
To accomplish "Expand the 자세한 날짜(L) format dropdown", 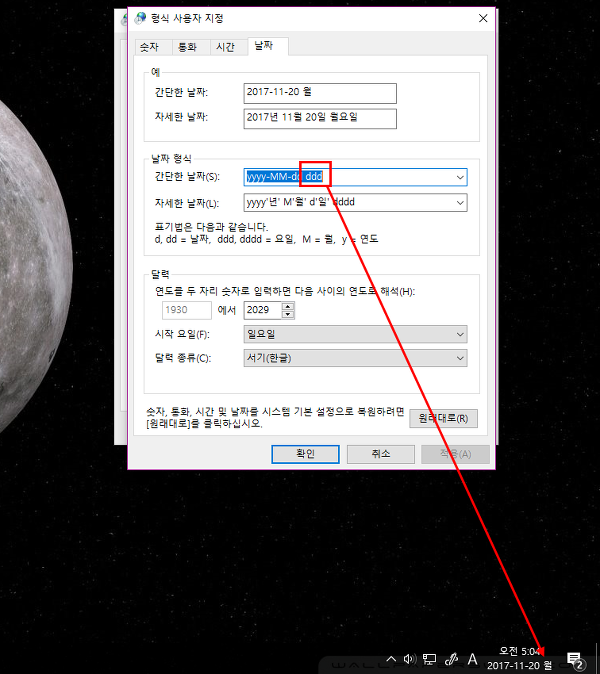I will (x=460, y=202).
